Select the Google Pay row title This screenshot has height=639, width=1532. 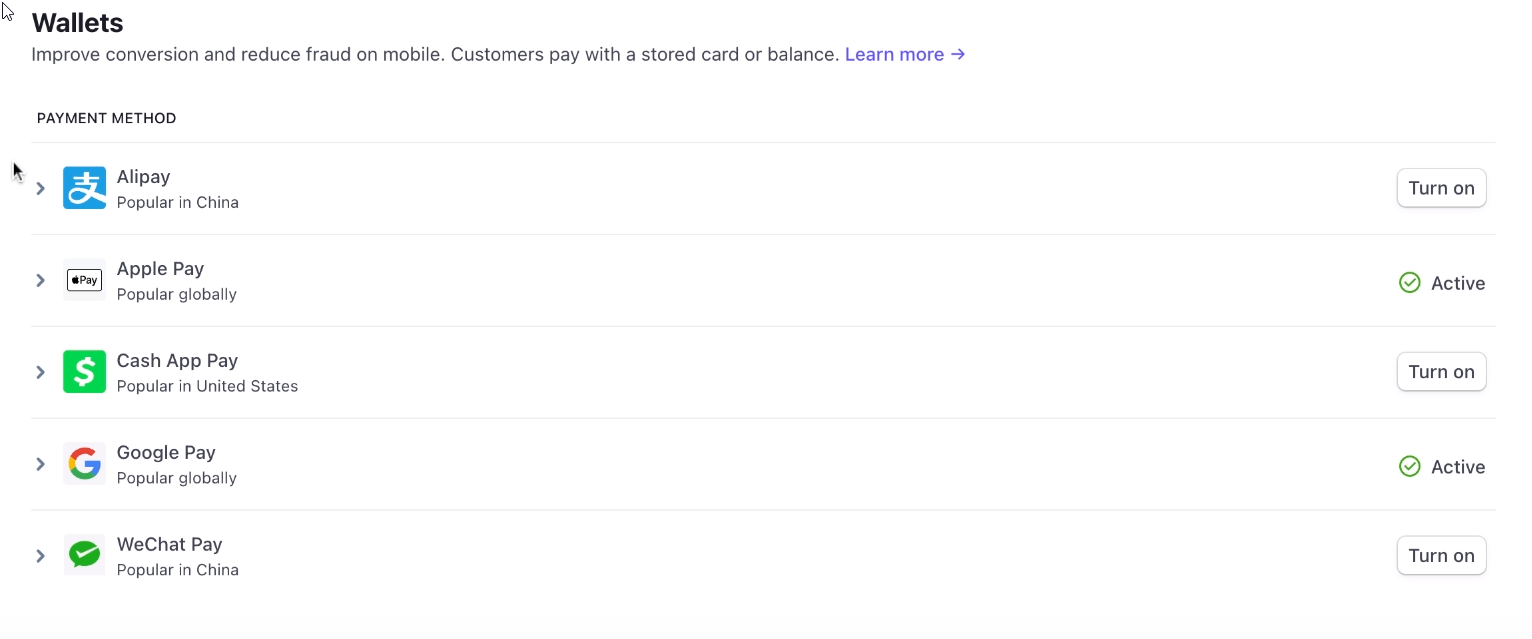[x=166, y=453]
